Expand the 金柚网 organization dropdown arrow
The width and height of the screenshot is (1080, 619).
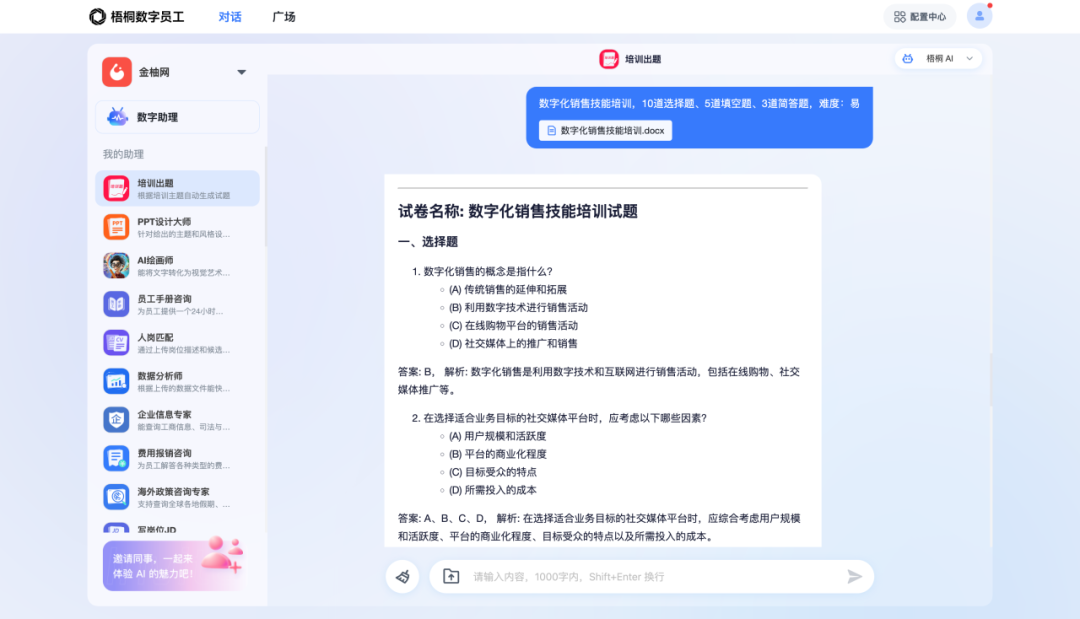coord(241,72)
